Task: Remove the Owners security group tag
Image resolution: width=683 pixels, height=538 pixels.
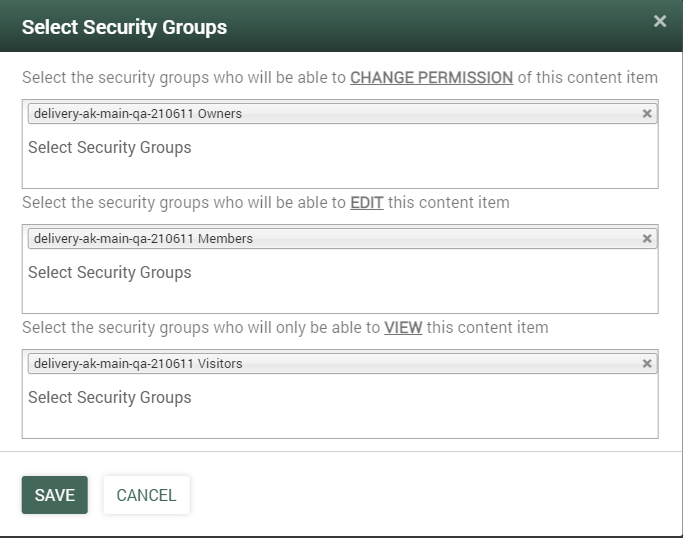Action: click(x=647, y=114)
